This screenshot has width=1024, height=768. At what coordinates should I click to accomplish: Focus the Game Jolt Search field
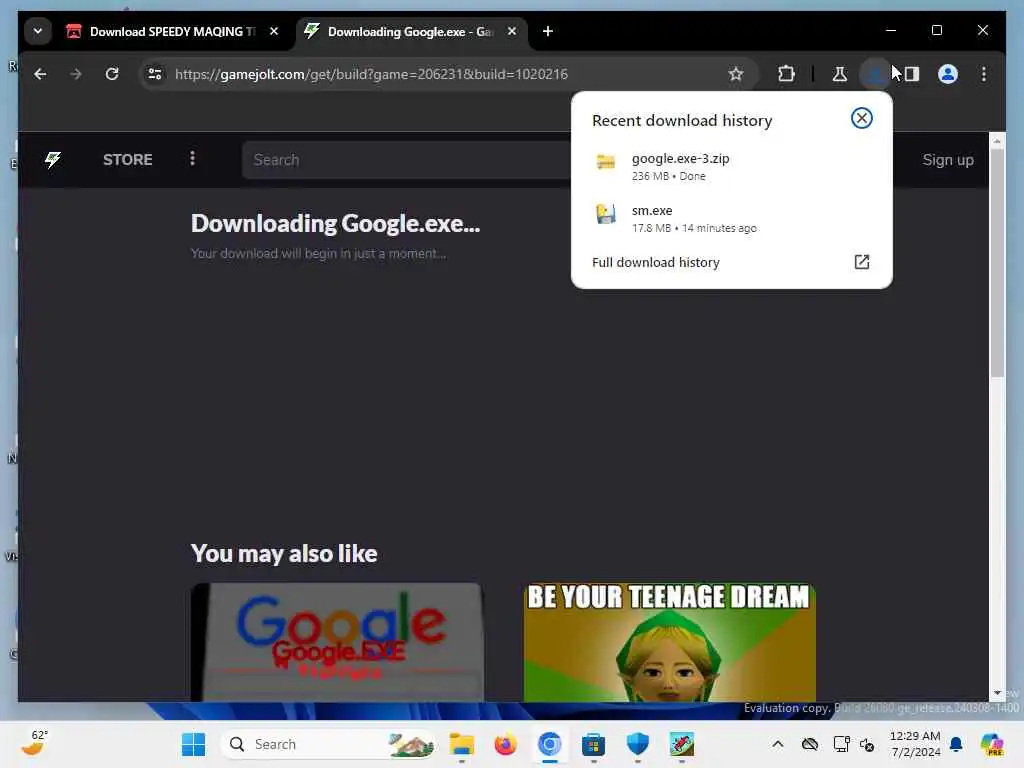(x=406, y=160)
